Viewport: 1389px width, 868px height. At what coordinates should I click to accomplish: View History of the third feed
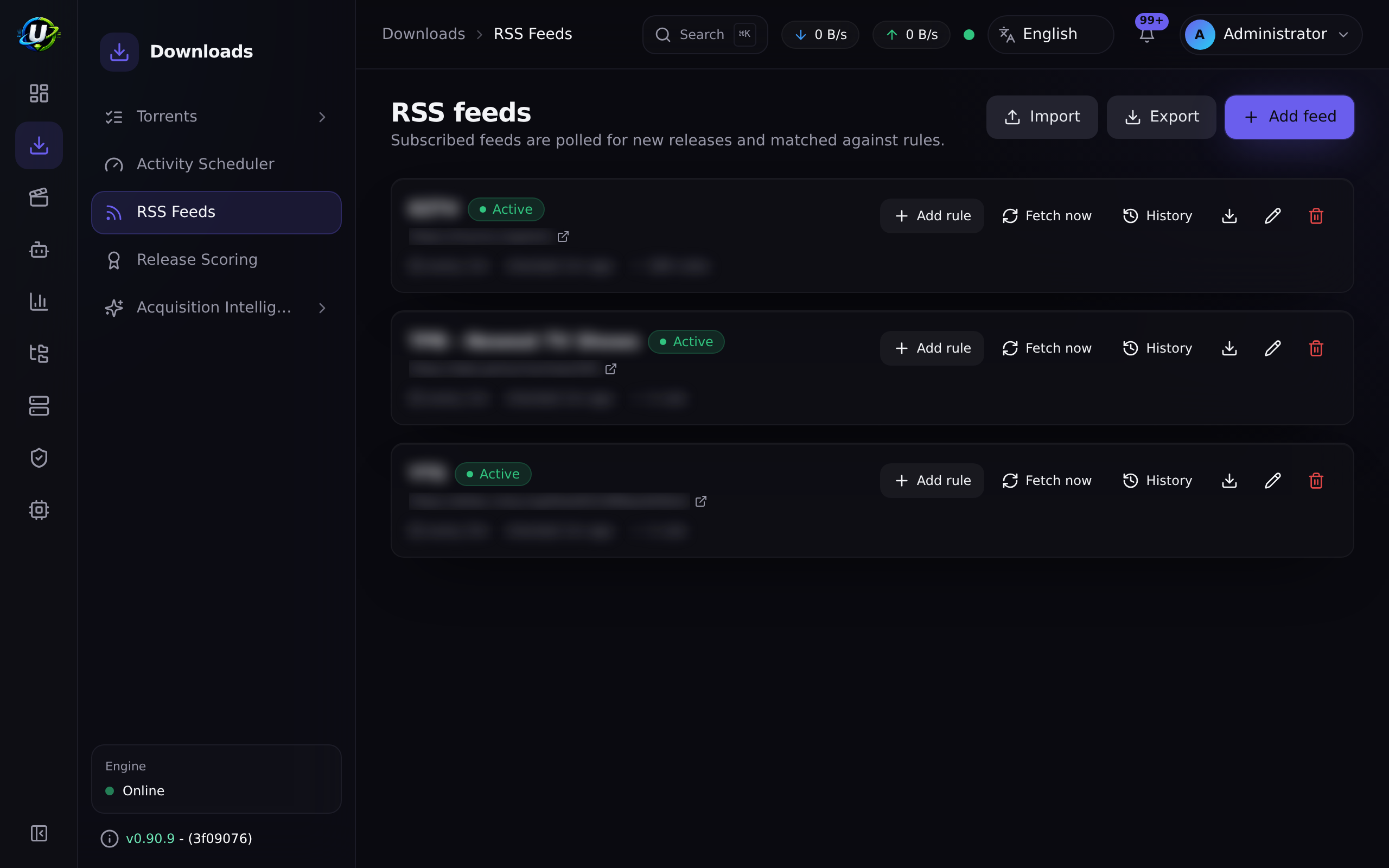(x=1157, y=481)
